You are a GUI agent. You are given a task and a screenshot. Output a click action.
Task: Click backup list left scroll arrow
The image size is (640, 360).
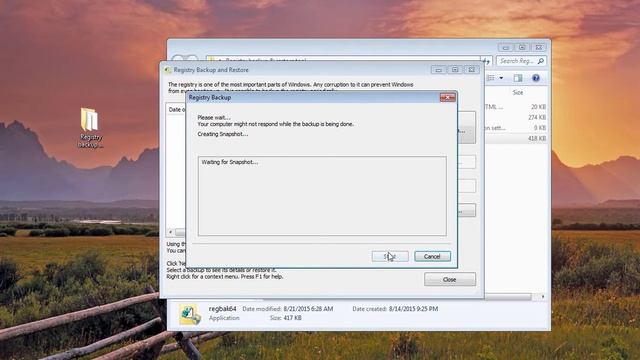click(171, 232)
